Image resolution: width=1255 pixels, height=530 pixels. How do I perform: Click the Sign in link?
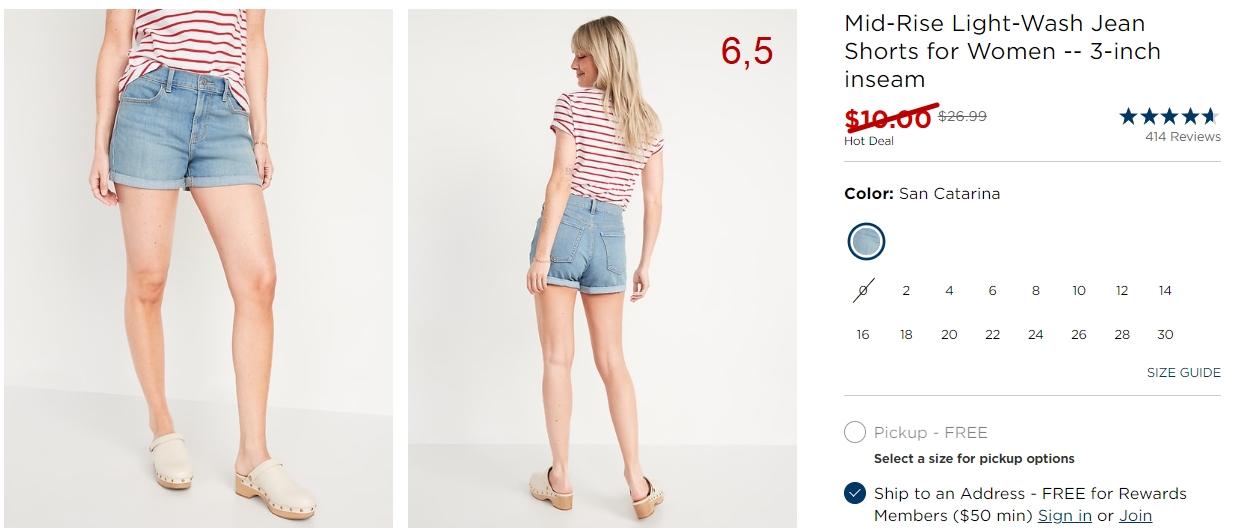[x=1065, y=516]
